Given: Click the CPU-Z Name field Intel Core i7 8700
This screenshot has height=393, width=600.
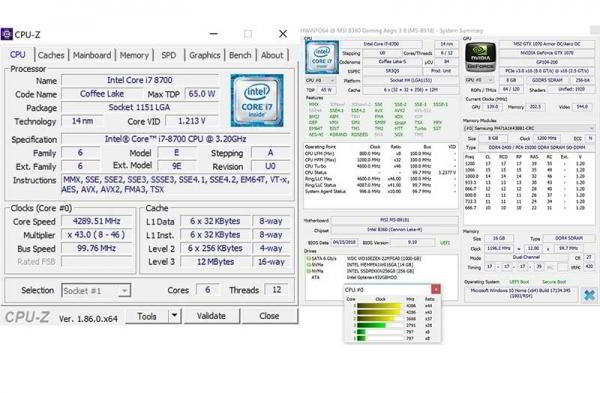Looking at the screenshot, I should [x=140, y=80].
